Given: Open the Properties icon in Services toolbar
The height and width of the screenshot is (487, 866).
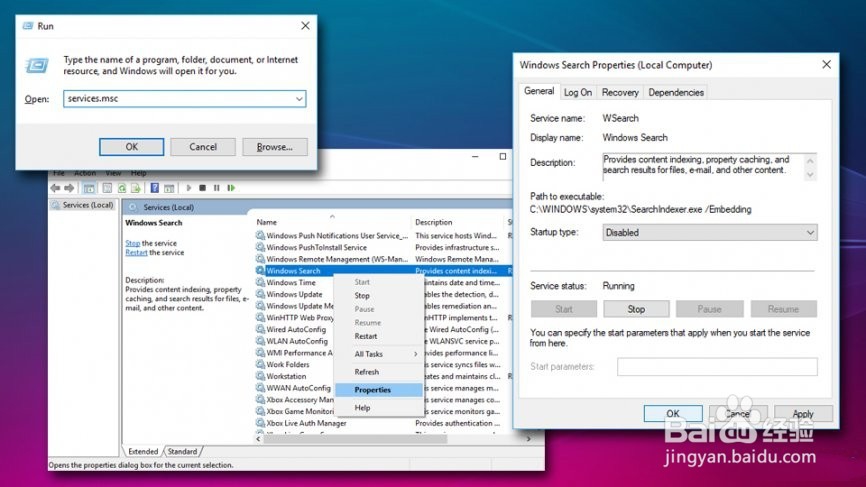Looking at the screenshot, I should tap(107, 188).
